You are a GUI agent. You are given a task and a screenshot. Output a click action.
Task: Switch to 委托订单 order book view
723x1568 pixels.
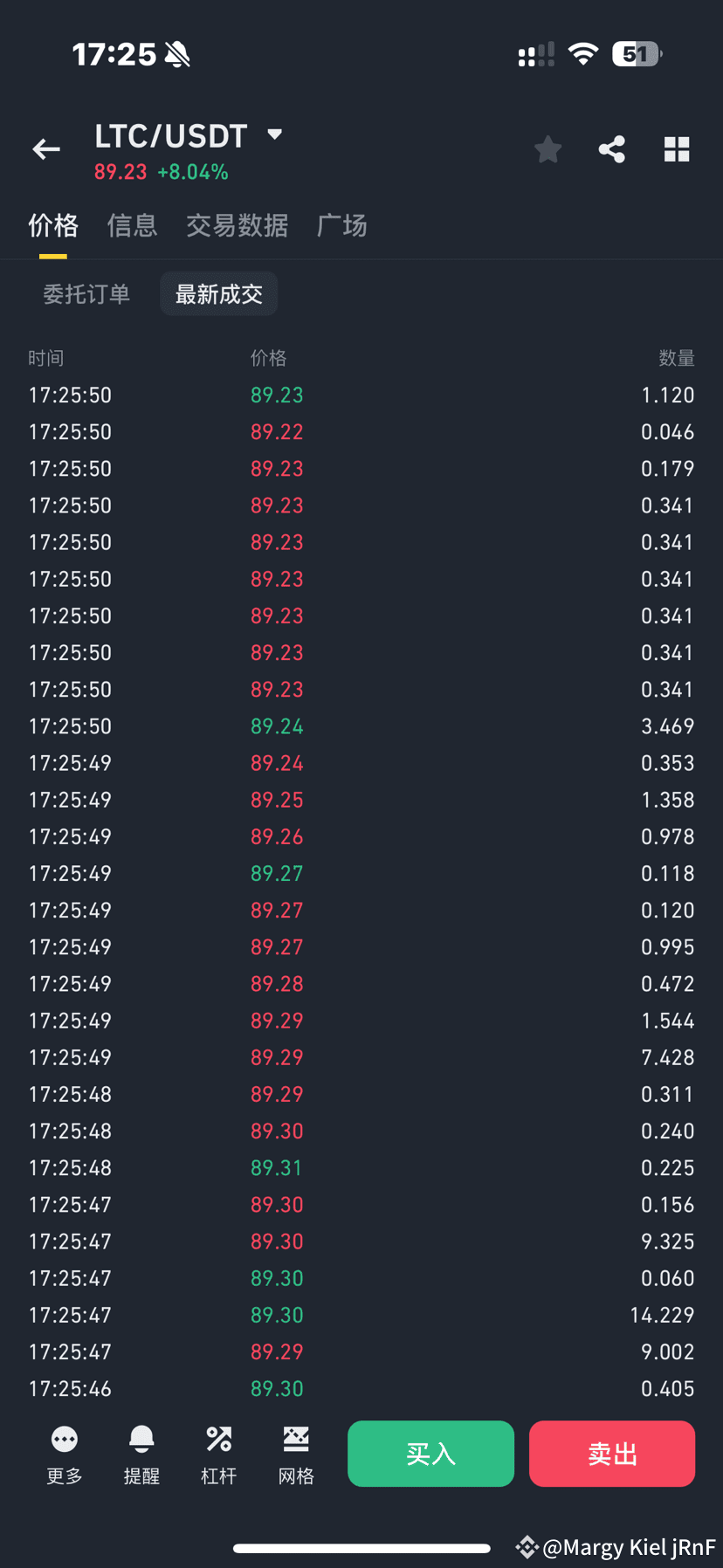[x=86, y=294]
